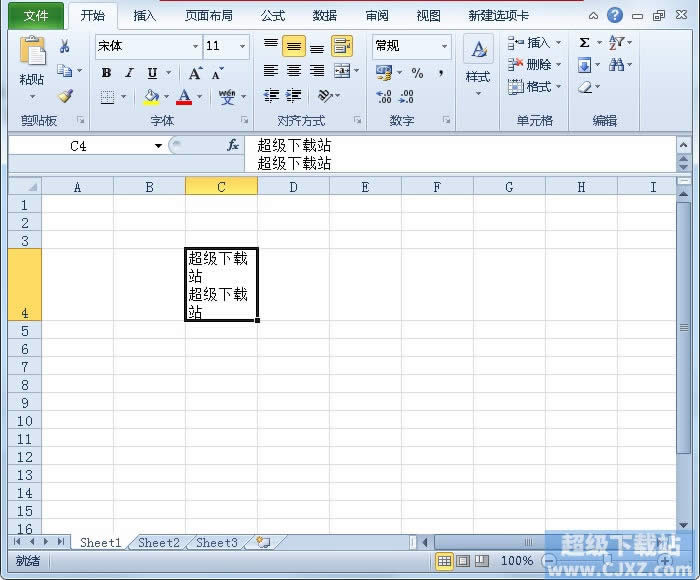This screenshot has width=700, height=580.
Task: Toggle Underline formatting
Action: 152,72
